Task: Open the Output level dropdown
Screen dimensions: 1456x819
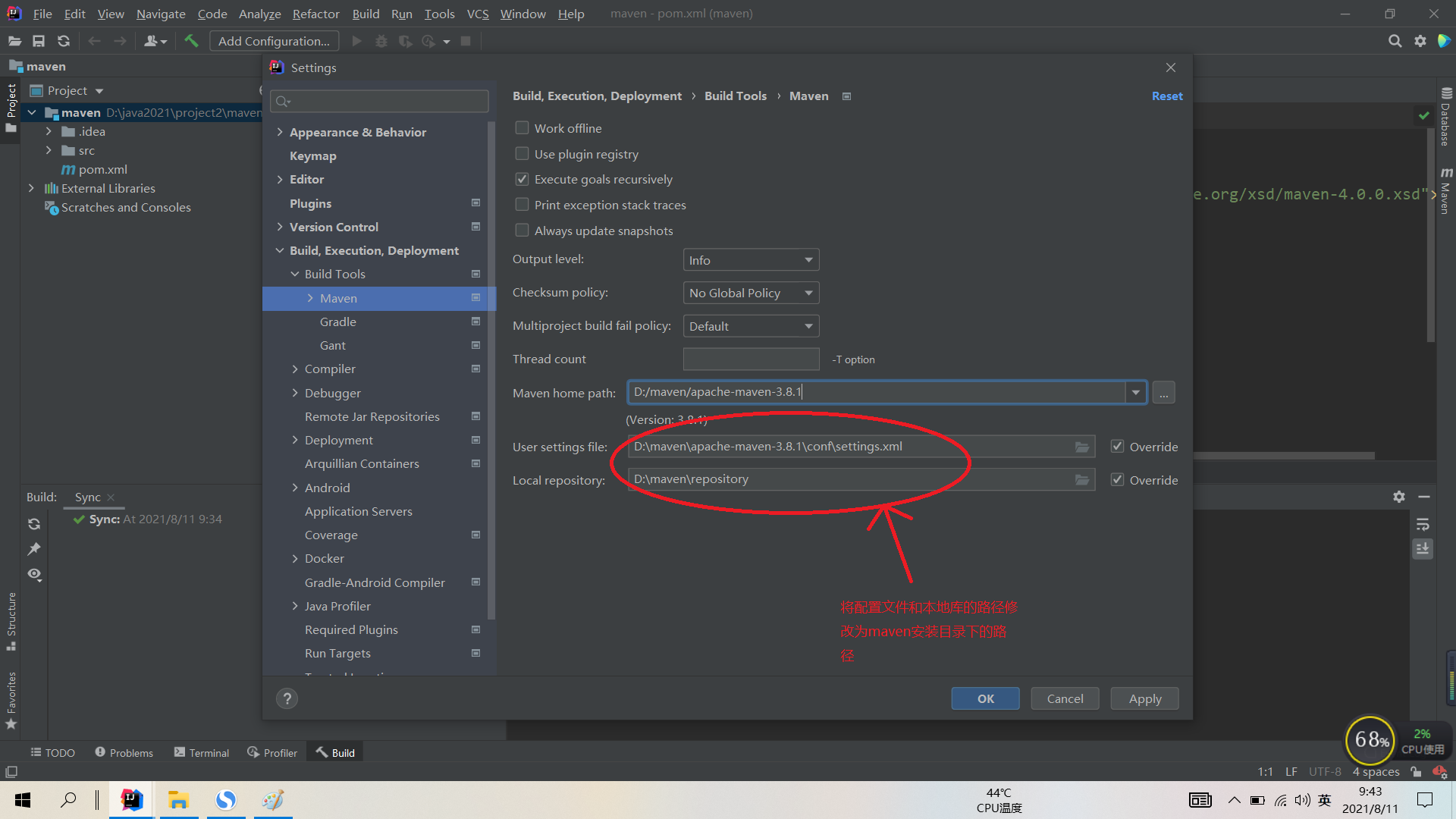Action: (750, 260)
